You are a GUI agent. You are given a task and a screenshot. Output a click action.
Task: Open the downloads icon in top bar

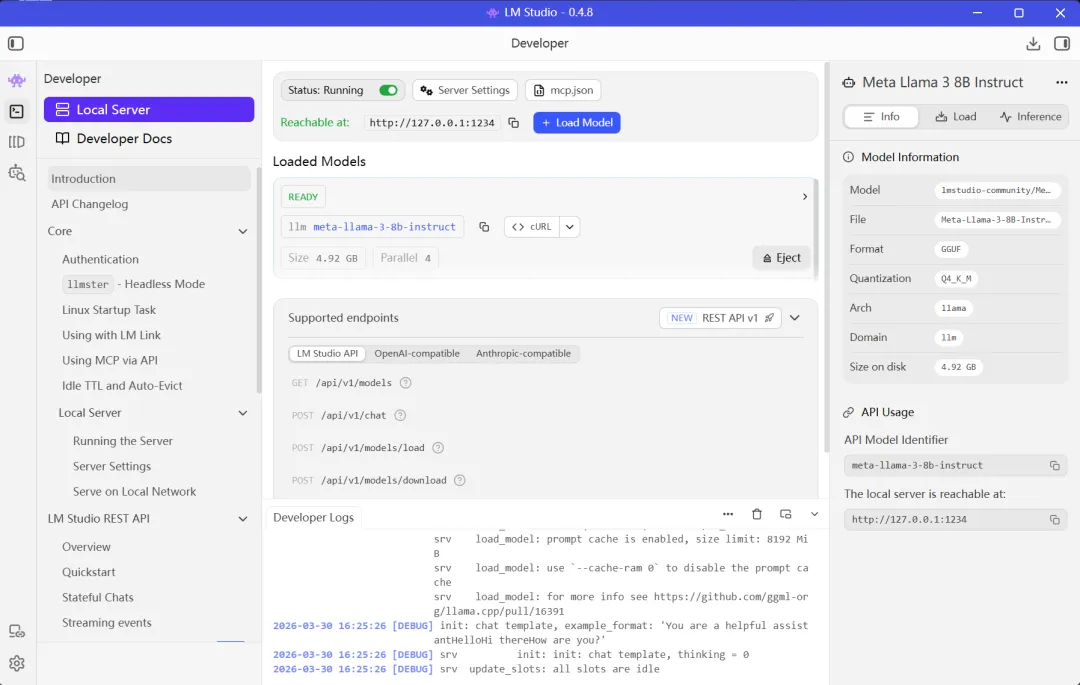click(1032, 43)
